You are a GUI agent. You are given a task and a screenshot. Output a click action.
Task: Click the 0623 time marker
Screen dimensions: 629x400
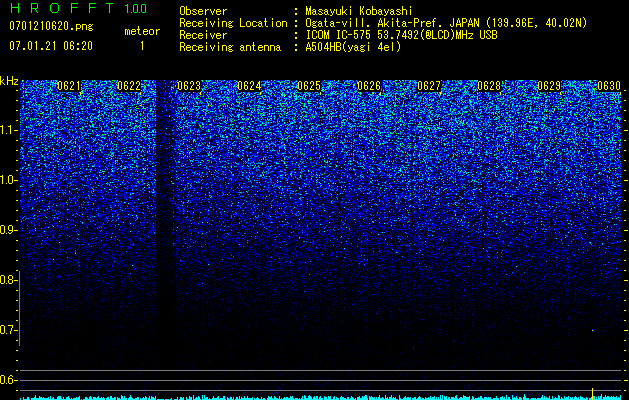click(x=189, y=86)
